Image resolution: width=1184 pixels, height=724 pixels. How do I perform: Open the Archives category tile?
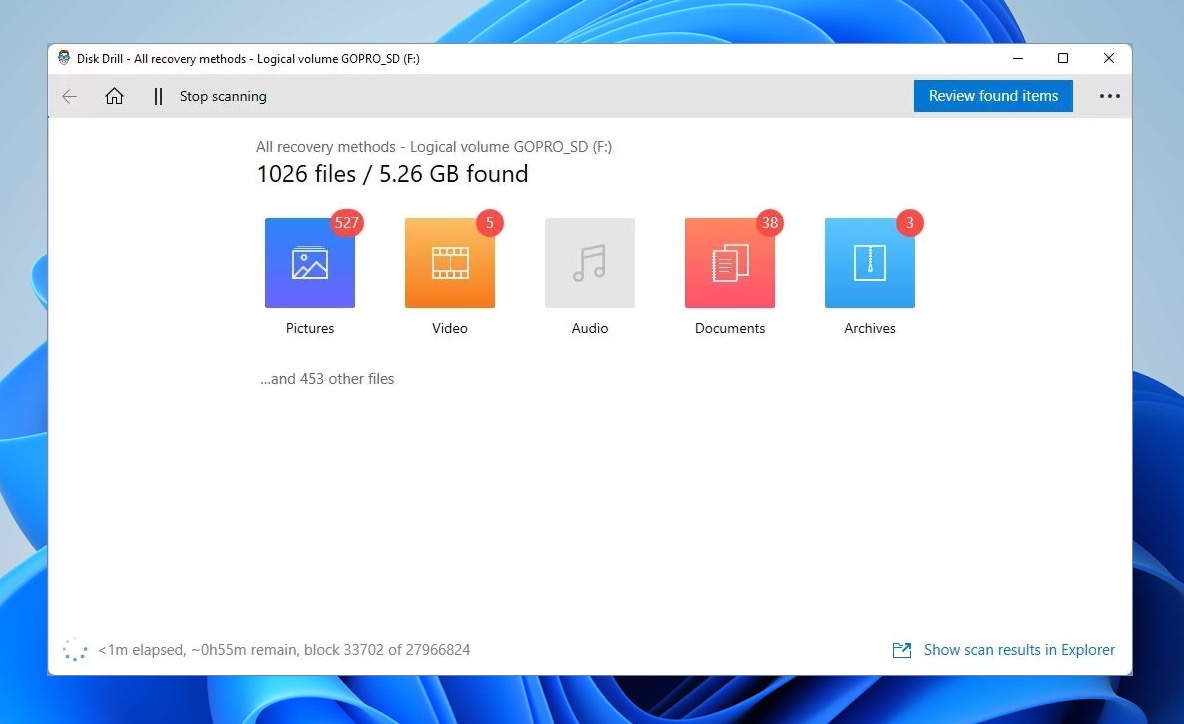870,263
